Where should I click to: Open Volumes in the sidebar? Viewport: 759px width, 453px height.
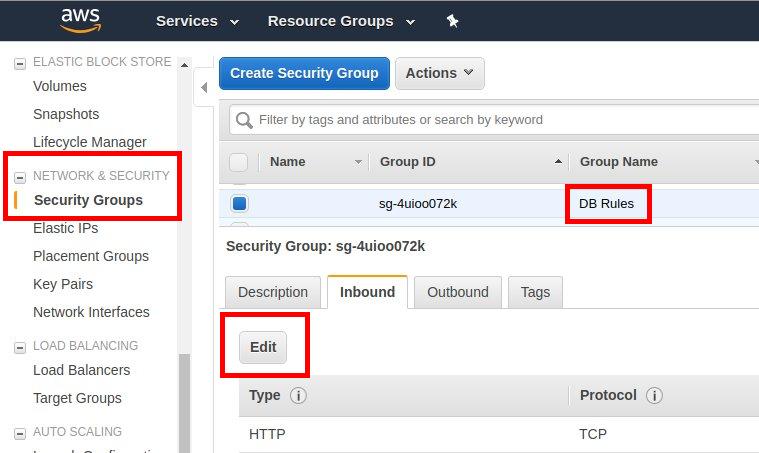pos(60,86)
